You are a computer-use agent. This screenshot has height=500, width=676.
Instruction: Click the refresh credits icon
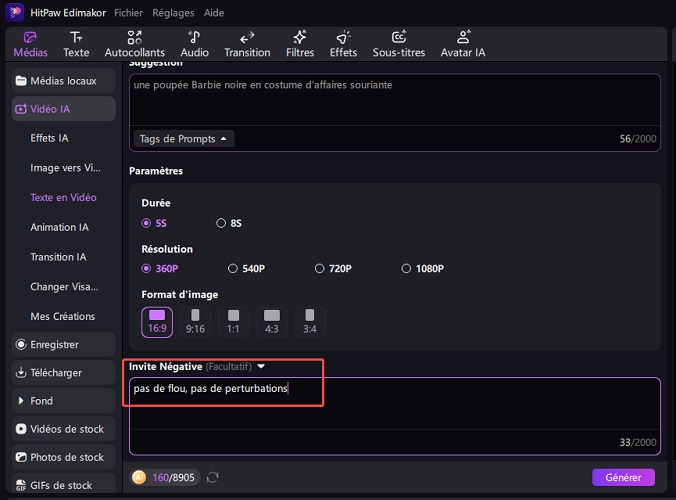pos(212,477)
